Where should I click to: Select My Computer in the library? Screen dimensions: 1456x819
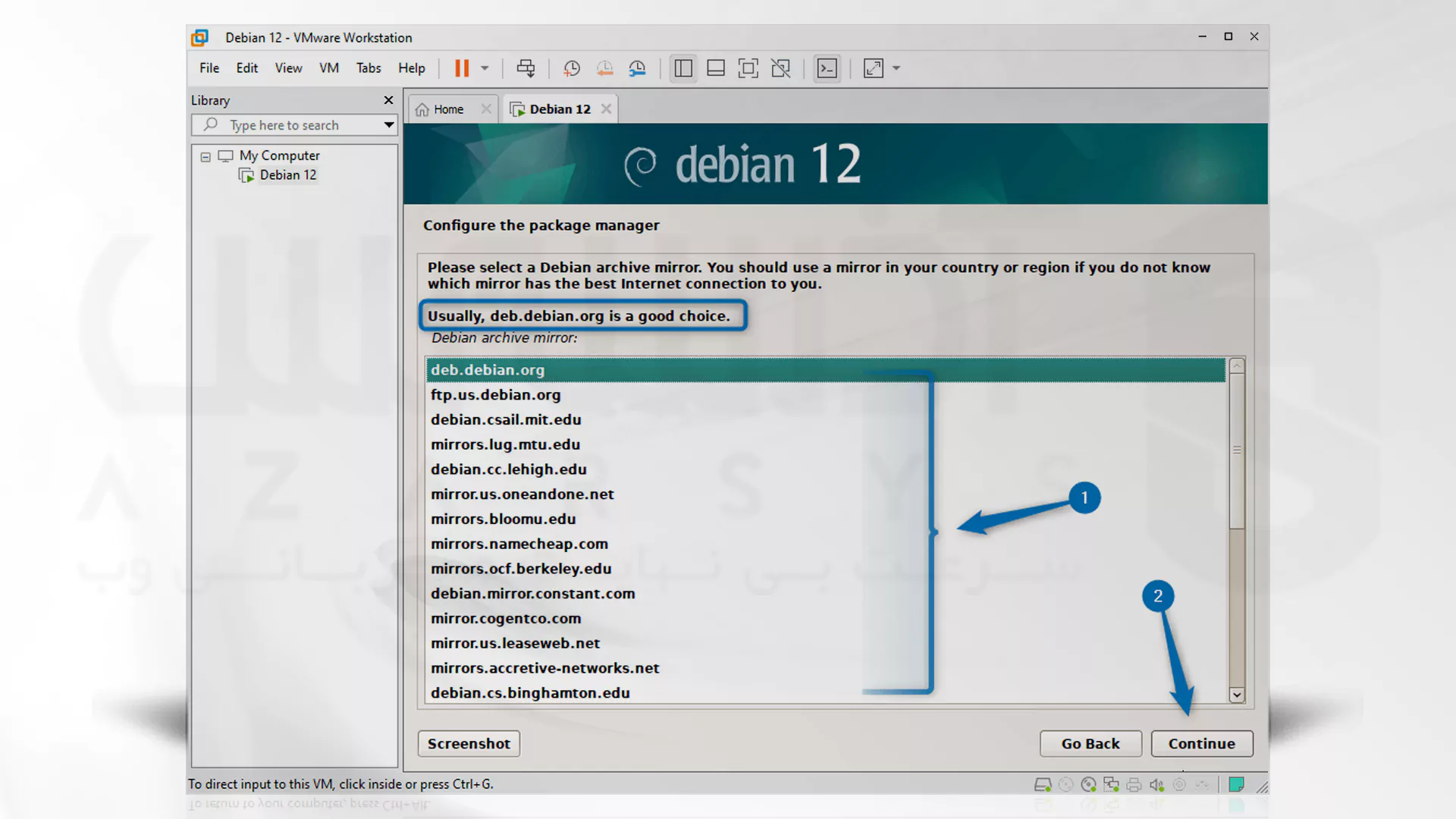tap(279, 155)
